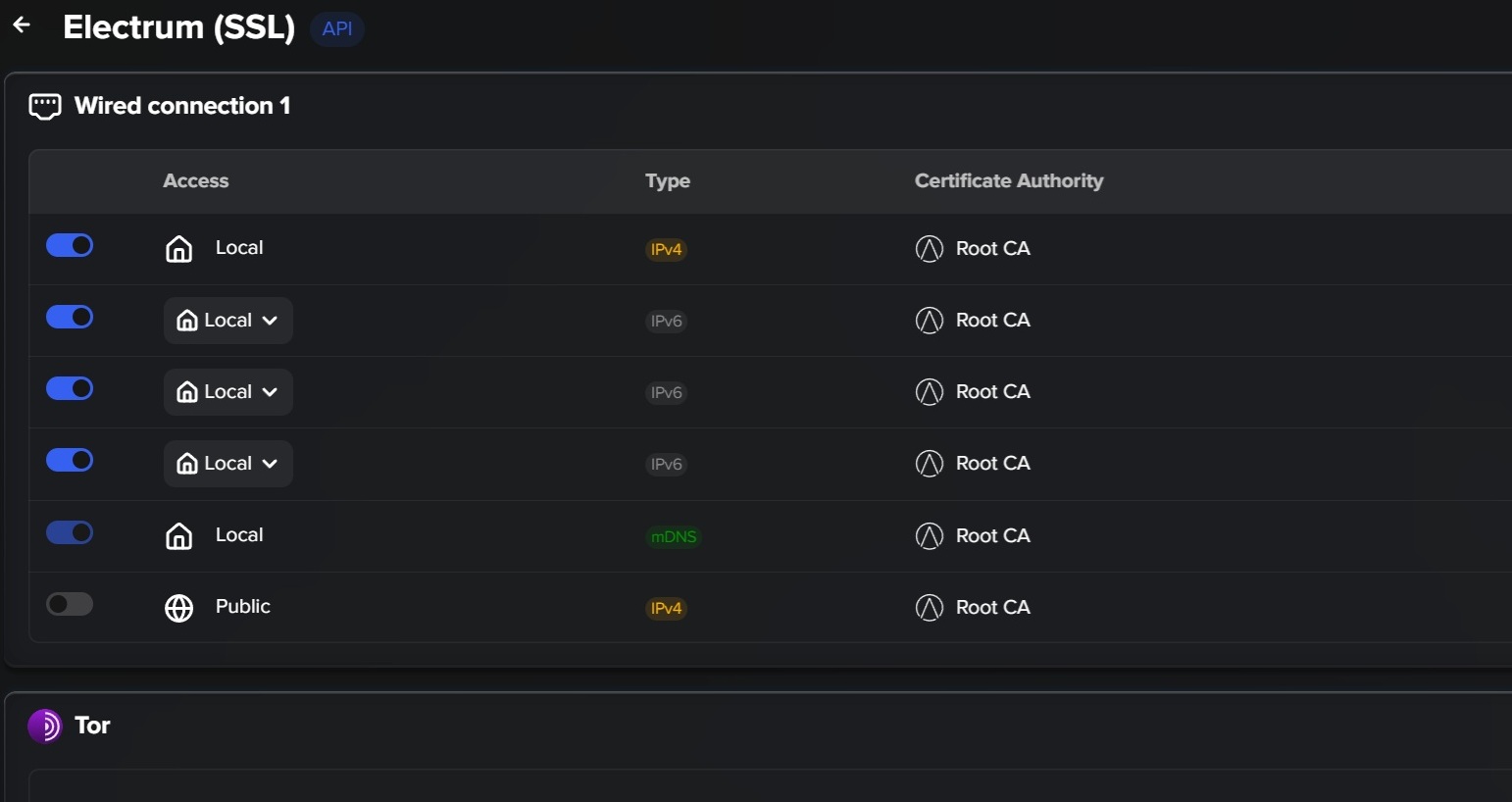Viewport: 1512px width, 802px height.
Task: Click the Public access label
Action: pos(243,607)
